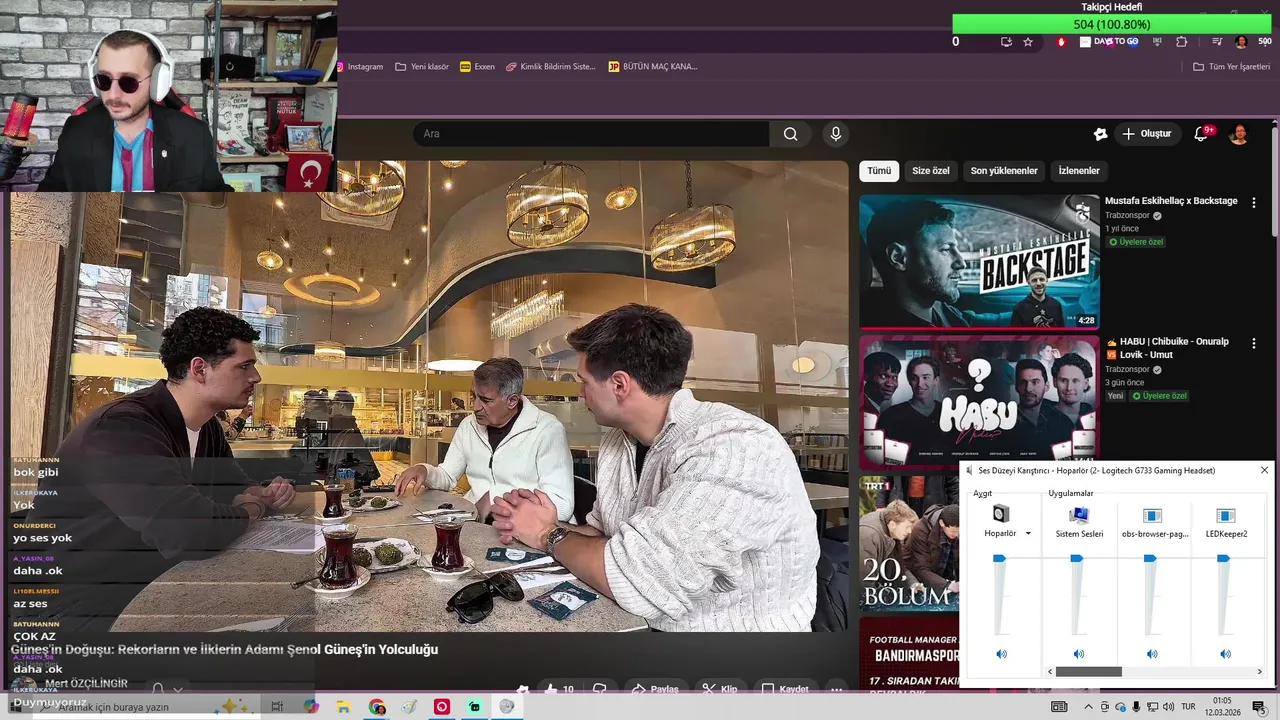Screen dimensions: 1280x720
Task: Expand the Tüm Yer İşaretleri folder
Action: point(1231,67)
